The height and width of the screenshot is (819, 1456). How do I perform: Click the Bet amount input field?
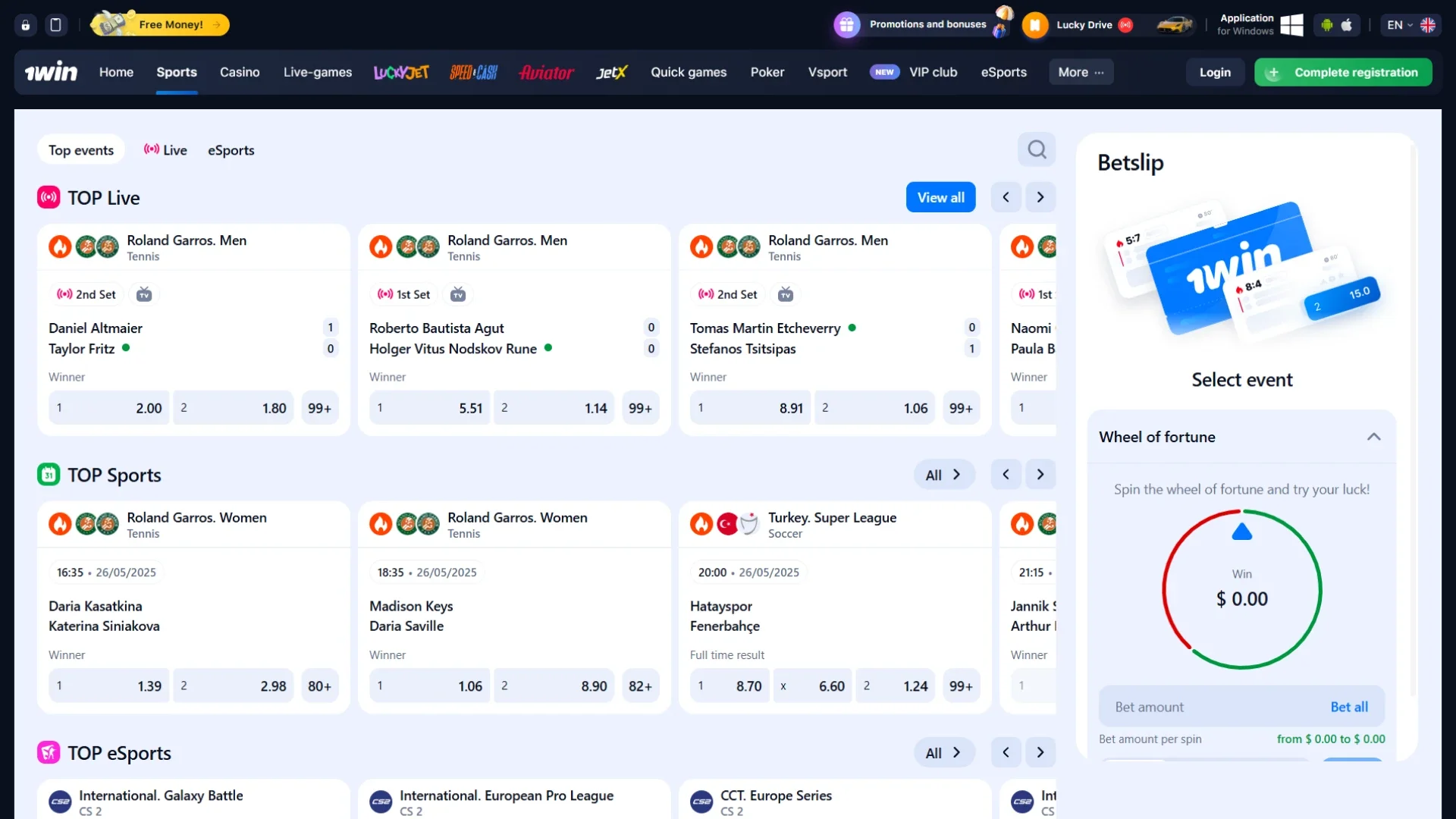coord(1242,707)
